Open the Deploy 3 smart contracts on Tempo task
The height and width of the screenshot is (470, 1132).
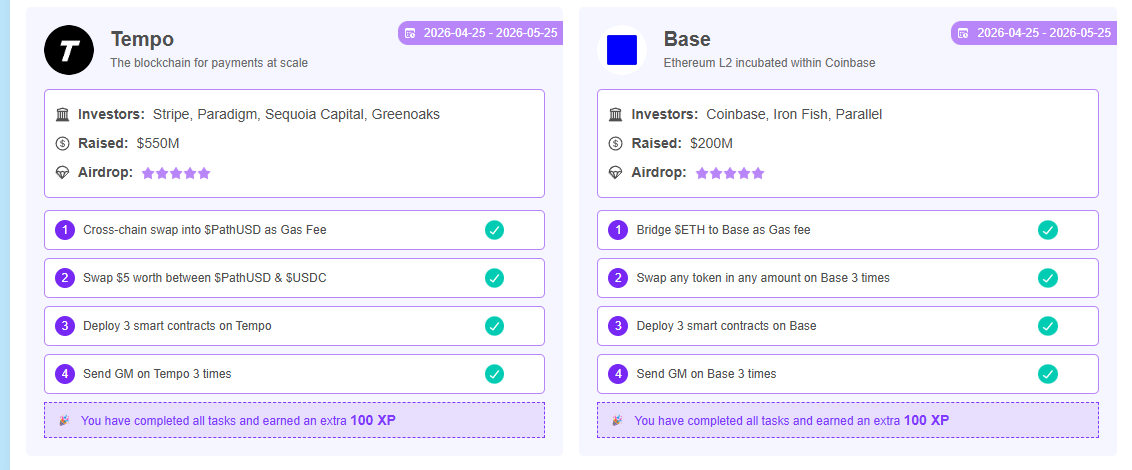pyautogui.click(x=295, y=326)
